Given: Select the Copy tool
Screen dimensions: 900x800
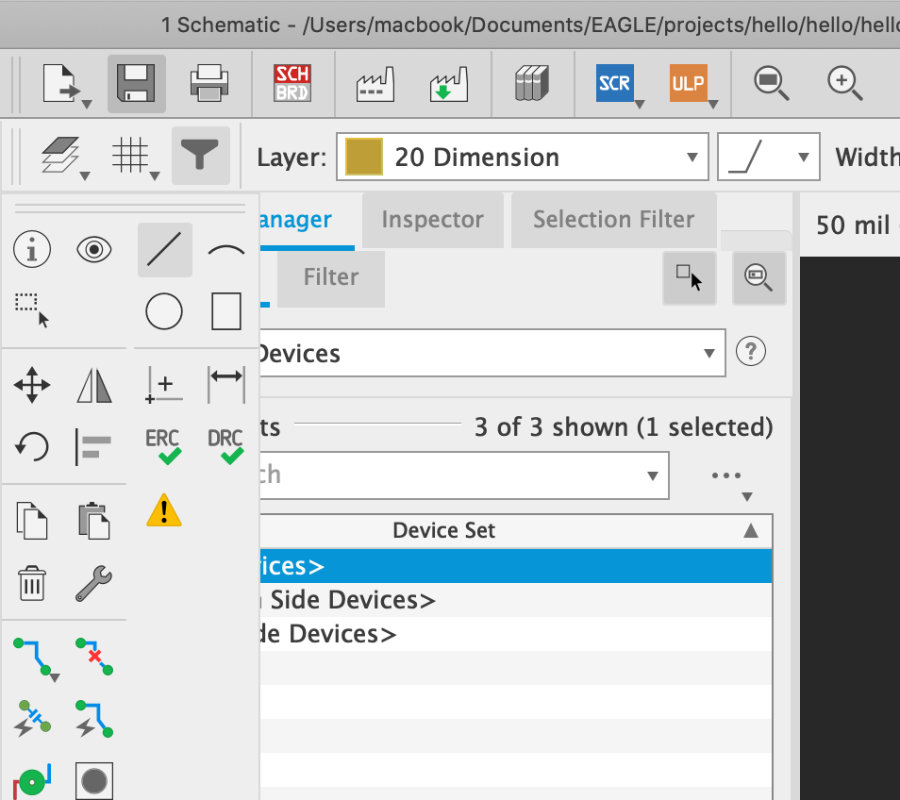Looking at the screenshot, I should click(x=32, y=521).
